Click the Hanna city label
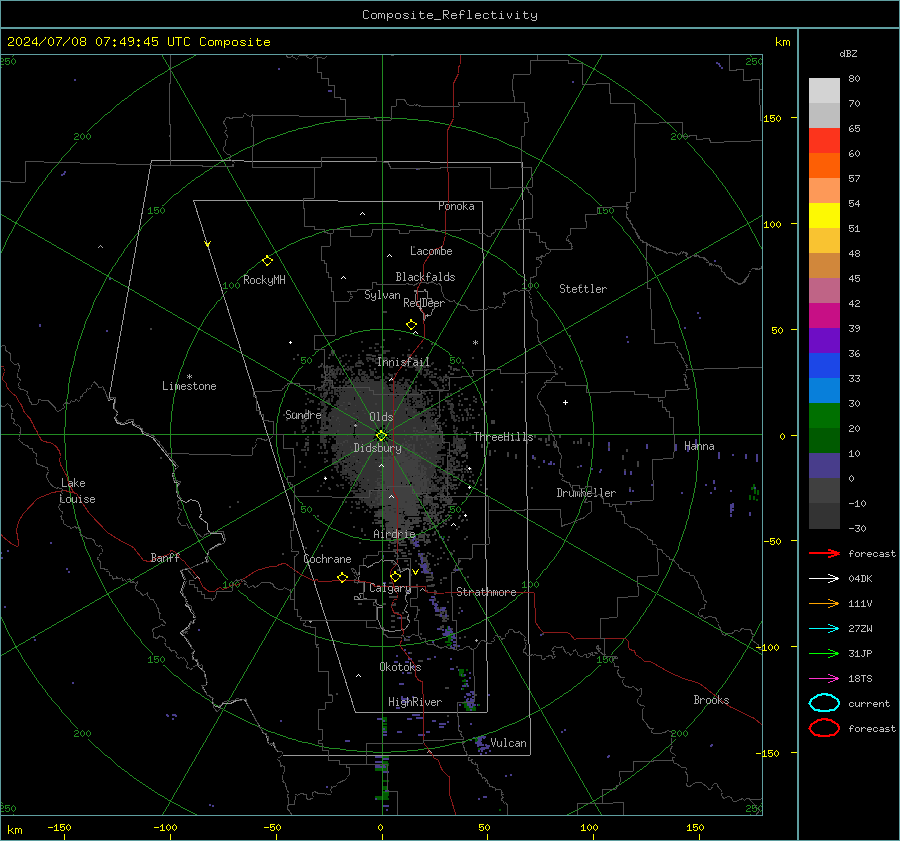This screenshot has width=900, height=841. click(x=699, y=446)
